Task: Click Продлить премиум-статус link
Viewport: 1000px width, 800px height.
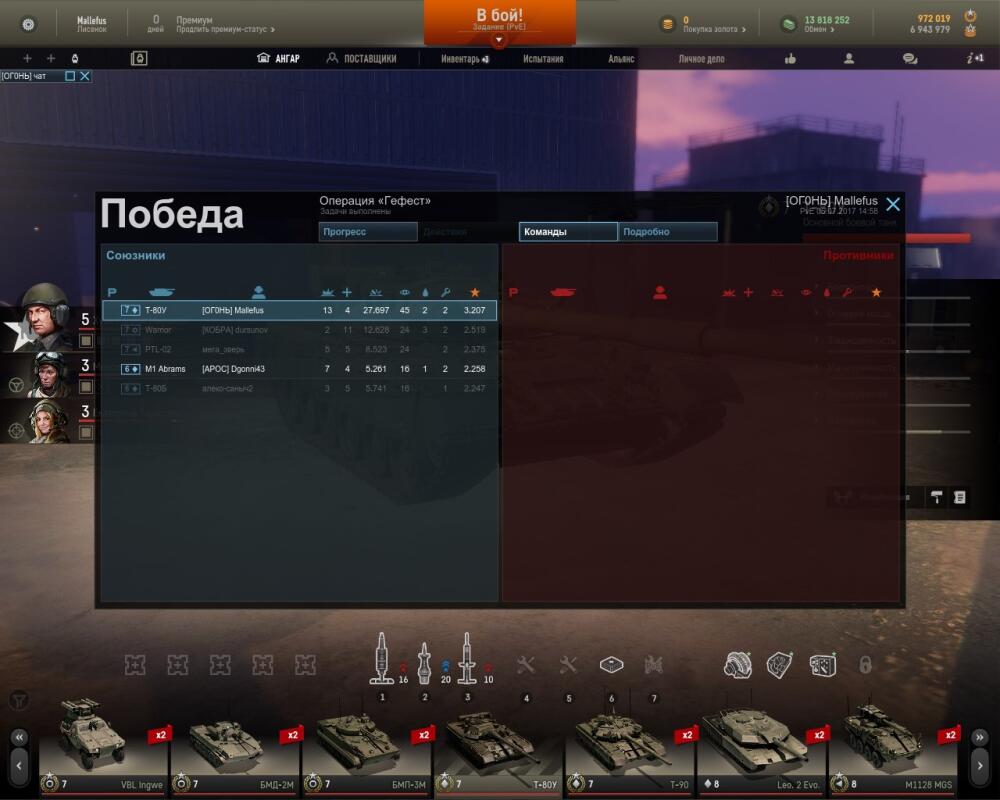Action: click(225, 29)
